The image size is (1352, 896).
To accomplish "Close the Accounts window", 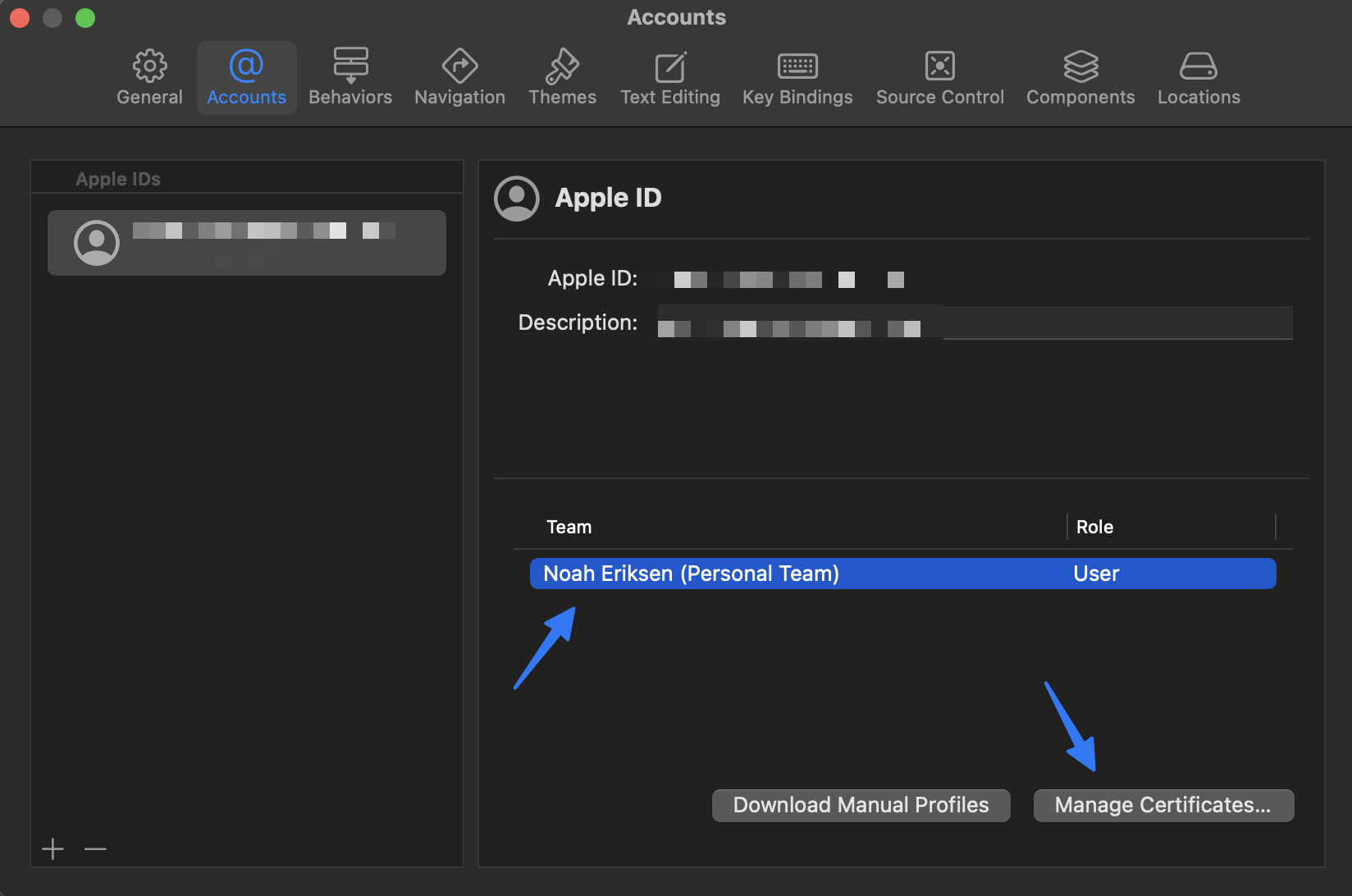I will coord(20,17).
